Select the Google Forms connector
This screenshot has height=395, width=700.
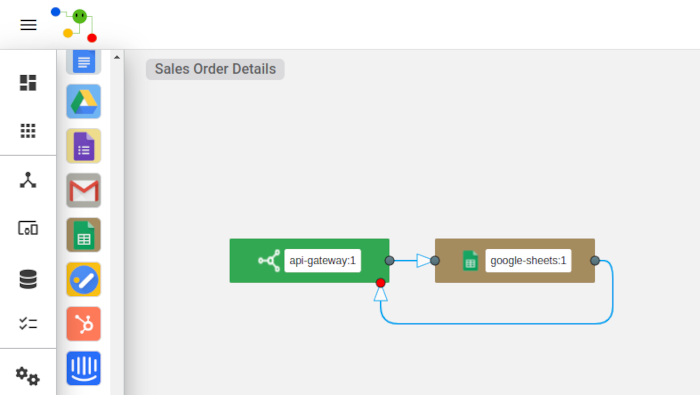(83, 146)
